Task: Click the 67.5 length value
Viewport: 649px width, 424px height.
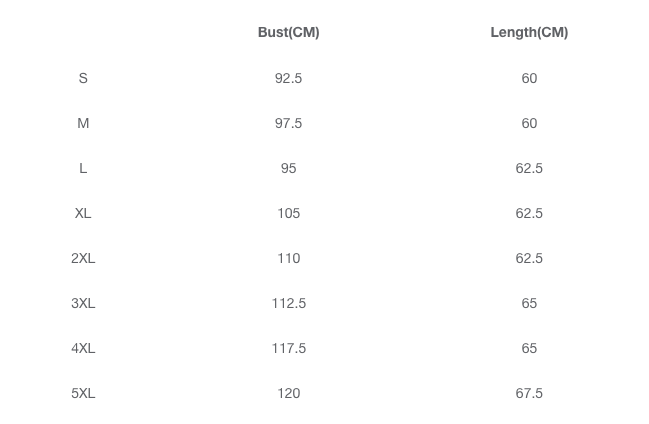Action: (x=529, y=393)
